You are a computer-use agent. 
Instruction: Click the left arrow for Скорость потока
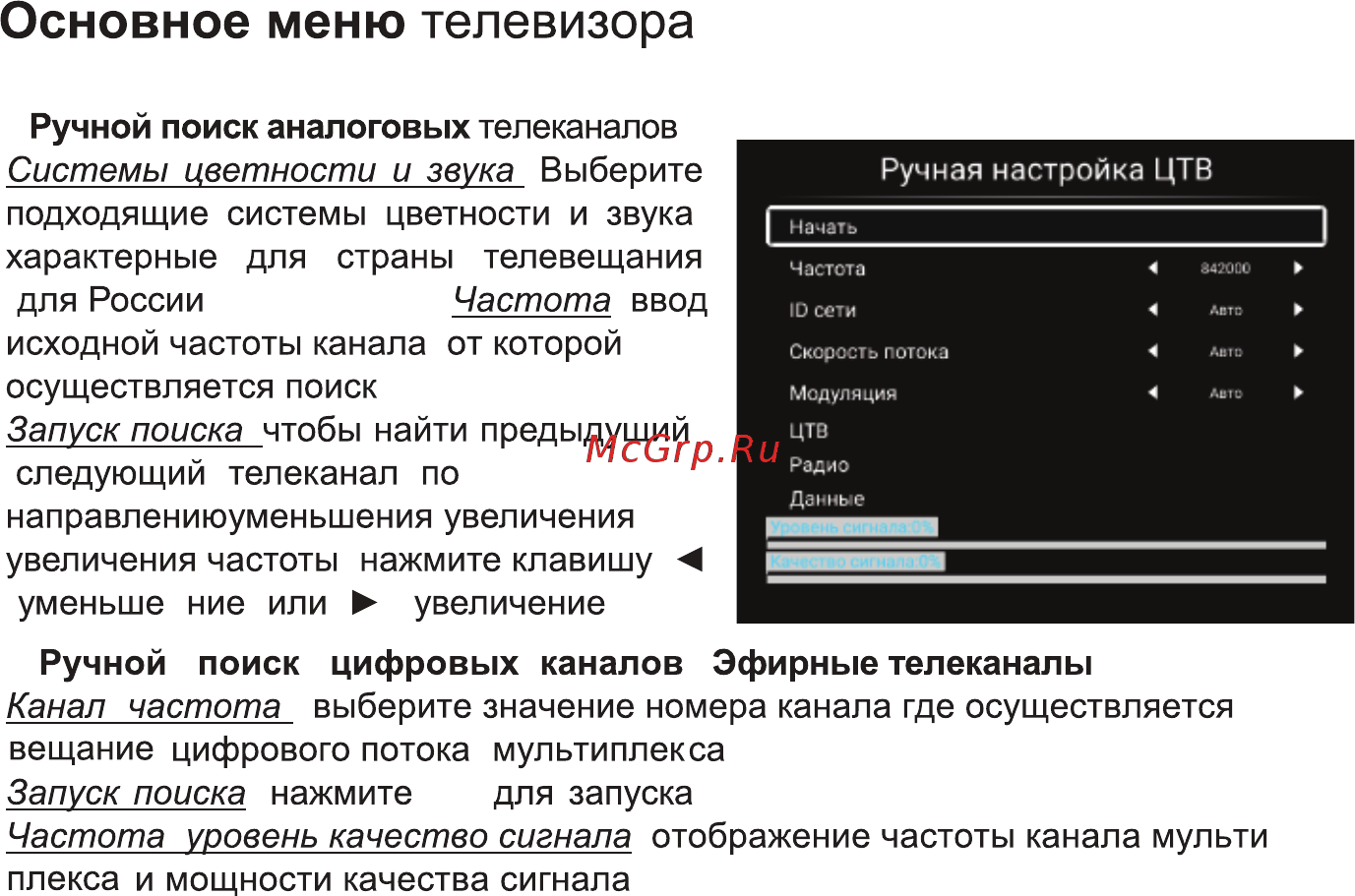pos(1152,350)
